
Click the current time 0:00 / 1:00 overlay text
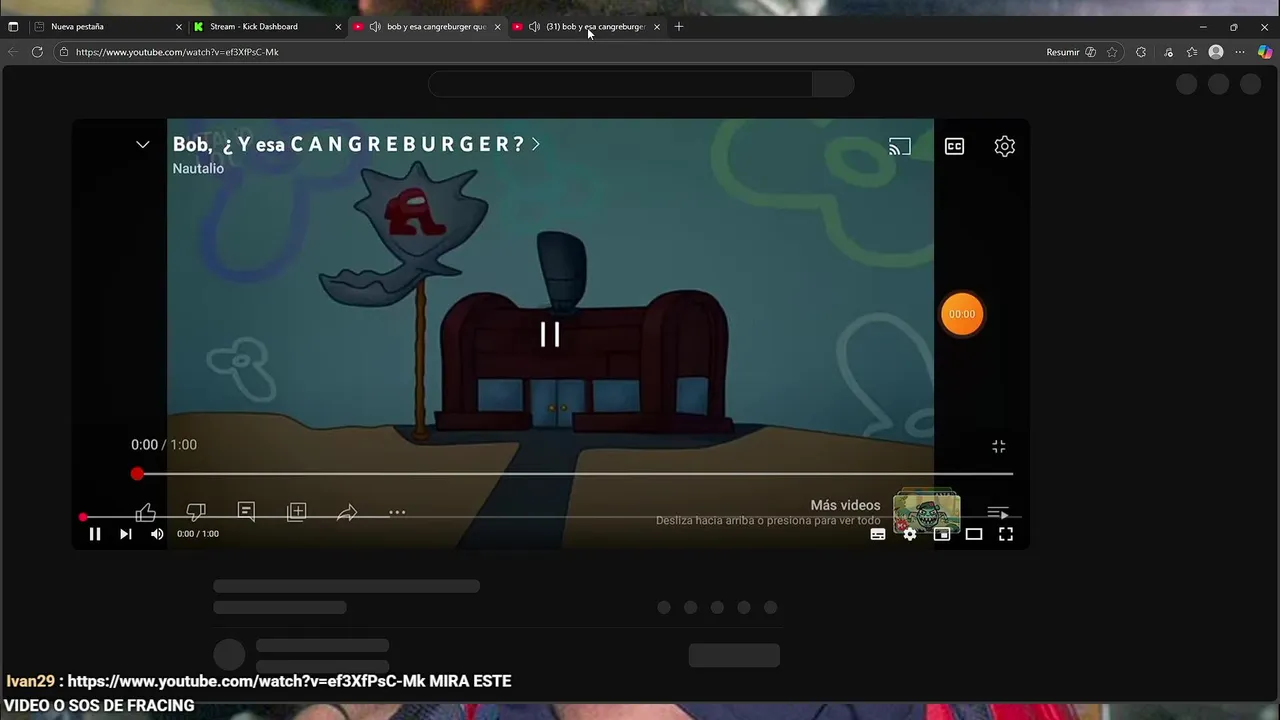pos(164,445)
